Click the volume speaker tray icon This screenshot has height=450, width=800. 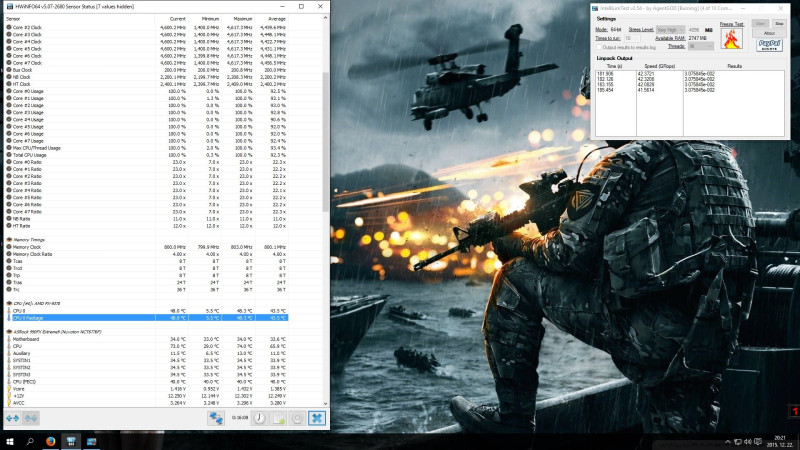(x=747, y=442)
